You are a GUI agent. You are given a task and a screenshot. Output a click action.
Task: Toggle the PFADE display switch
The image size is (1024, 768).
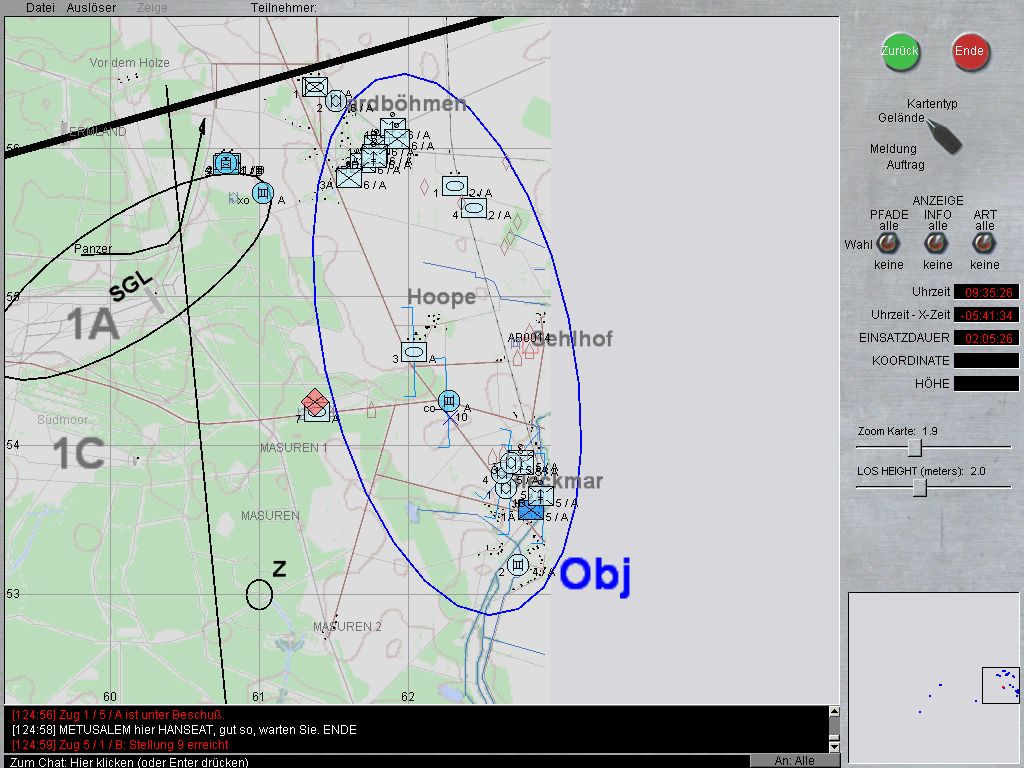click(887, 243)
